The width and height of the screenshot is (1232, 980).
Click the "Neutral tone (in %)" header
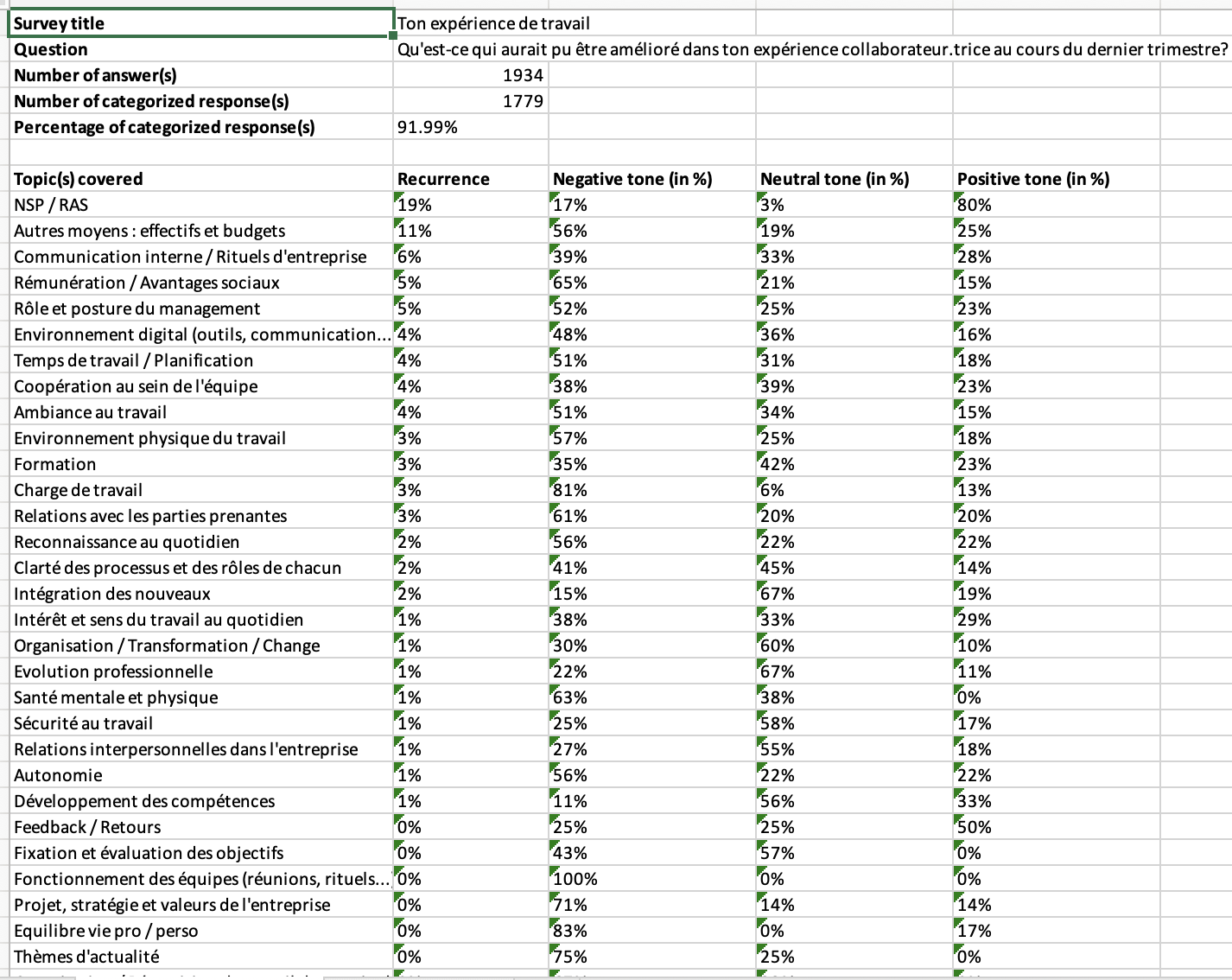point(835,179)
